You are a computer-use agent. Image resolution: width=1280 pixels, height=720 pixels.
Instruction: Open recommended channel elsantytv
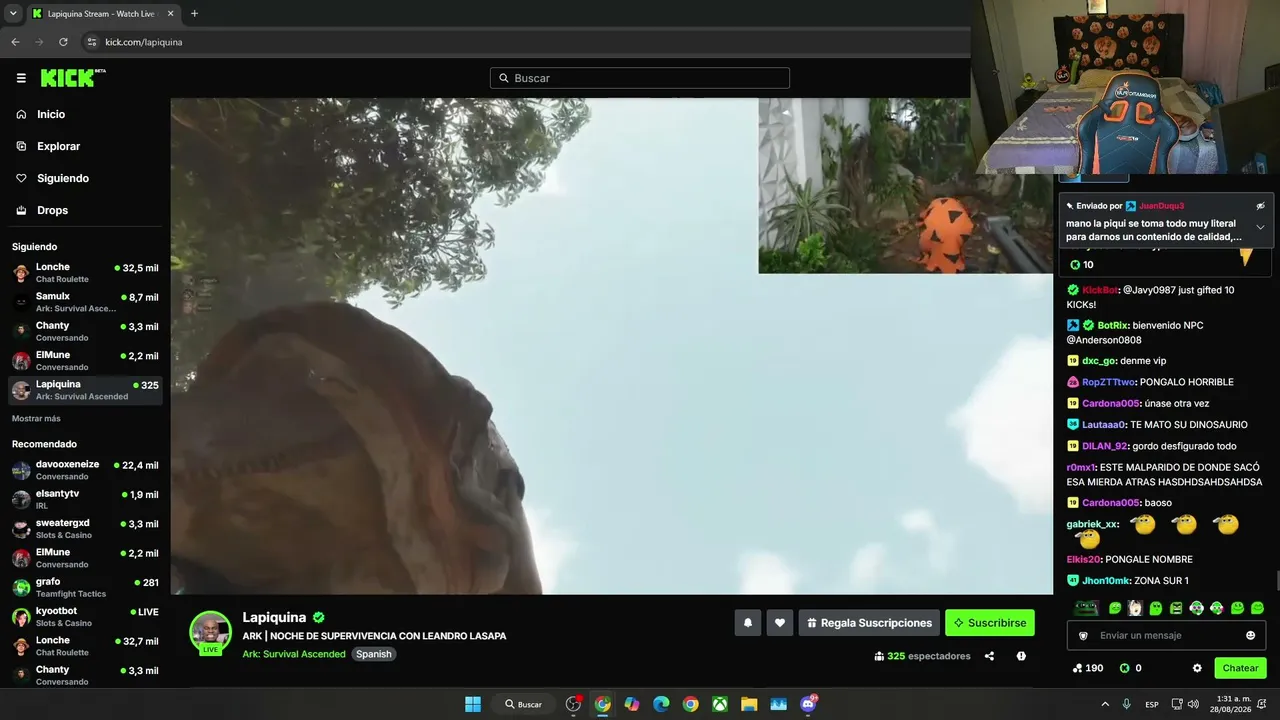pos(86,499)
